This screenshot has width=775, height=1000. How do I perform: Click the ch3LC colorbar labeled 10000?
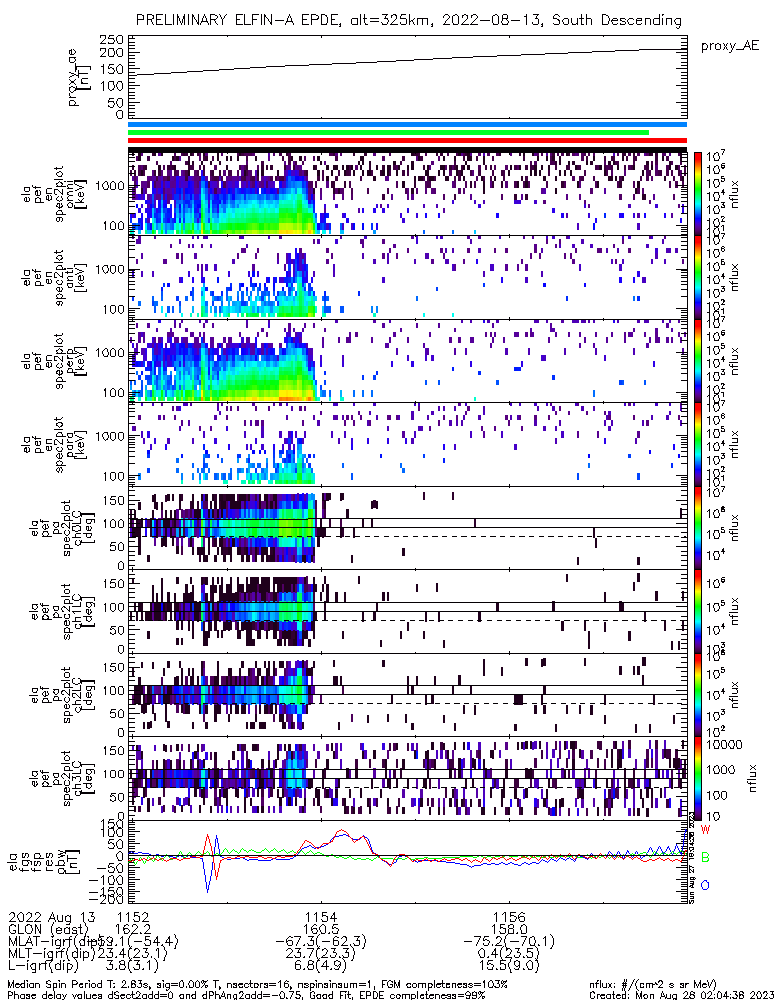(698, 779)
